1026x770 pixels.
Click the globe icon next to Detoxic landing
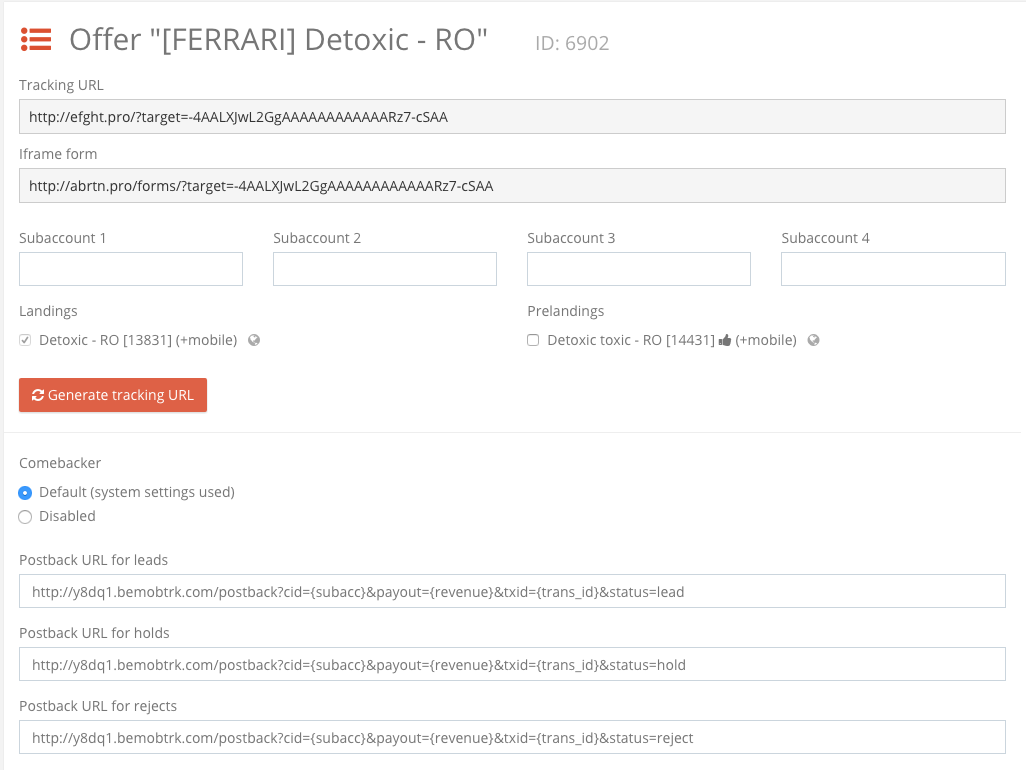pos(254,340)
